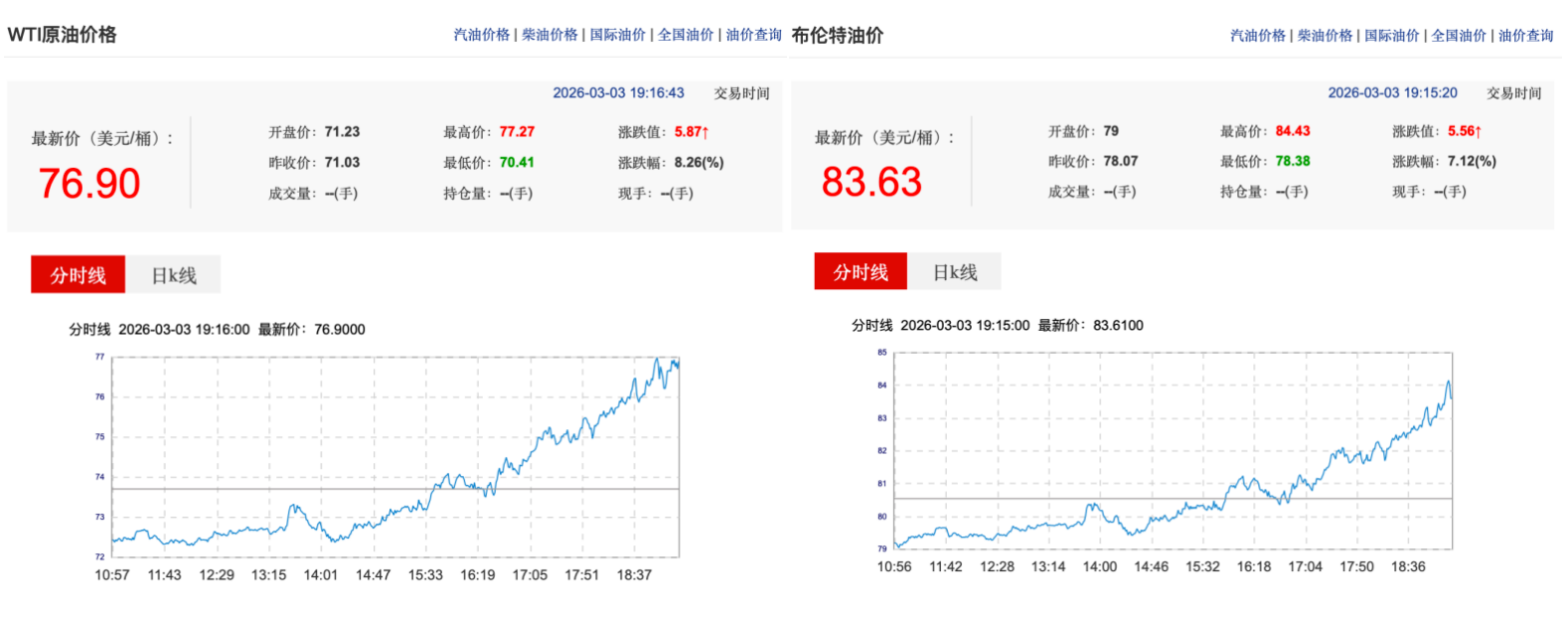The width and height of the screenshot is (1568, 622).
Task: Open 全国油价 link in Brent panel
Action: click(1459, 36)
